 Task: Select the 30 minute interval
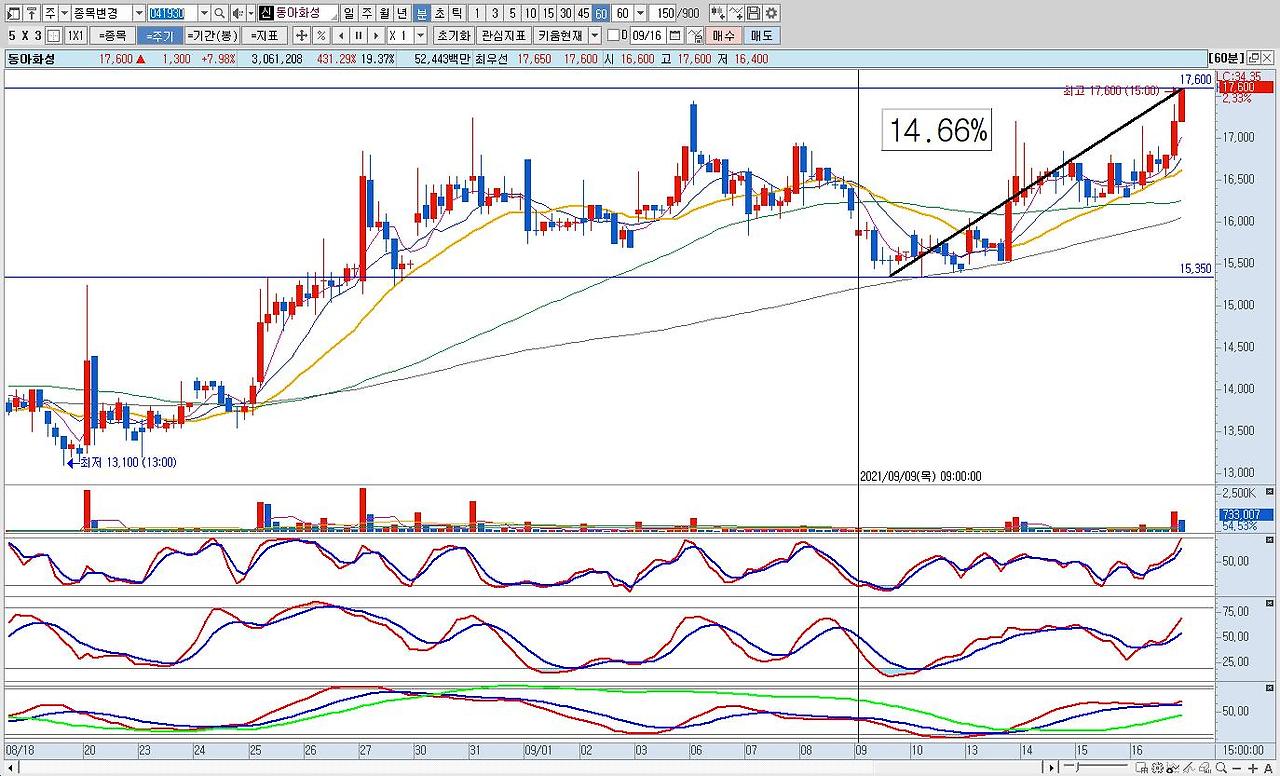click(566, 13)
